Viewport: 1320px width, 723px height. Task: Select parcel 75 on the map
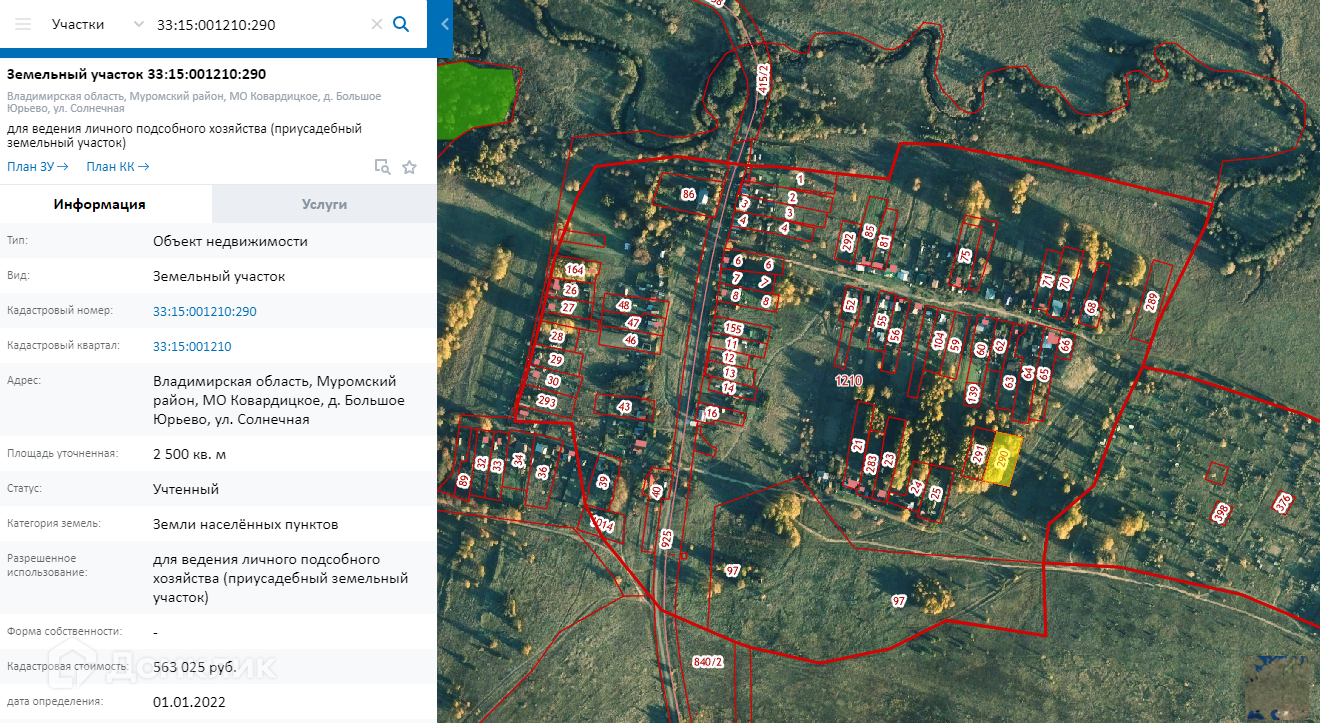[965, 255]
